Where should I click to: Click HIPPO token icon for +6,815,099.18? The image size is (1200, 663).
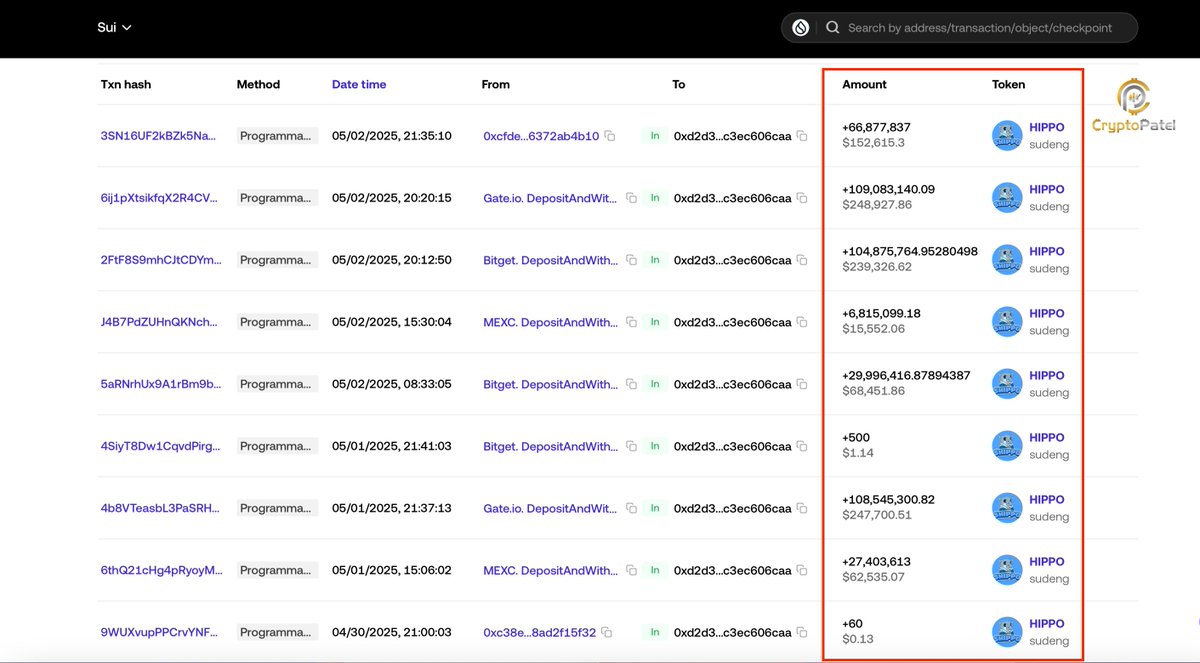(x=1007, y=322)
